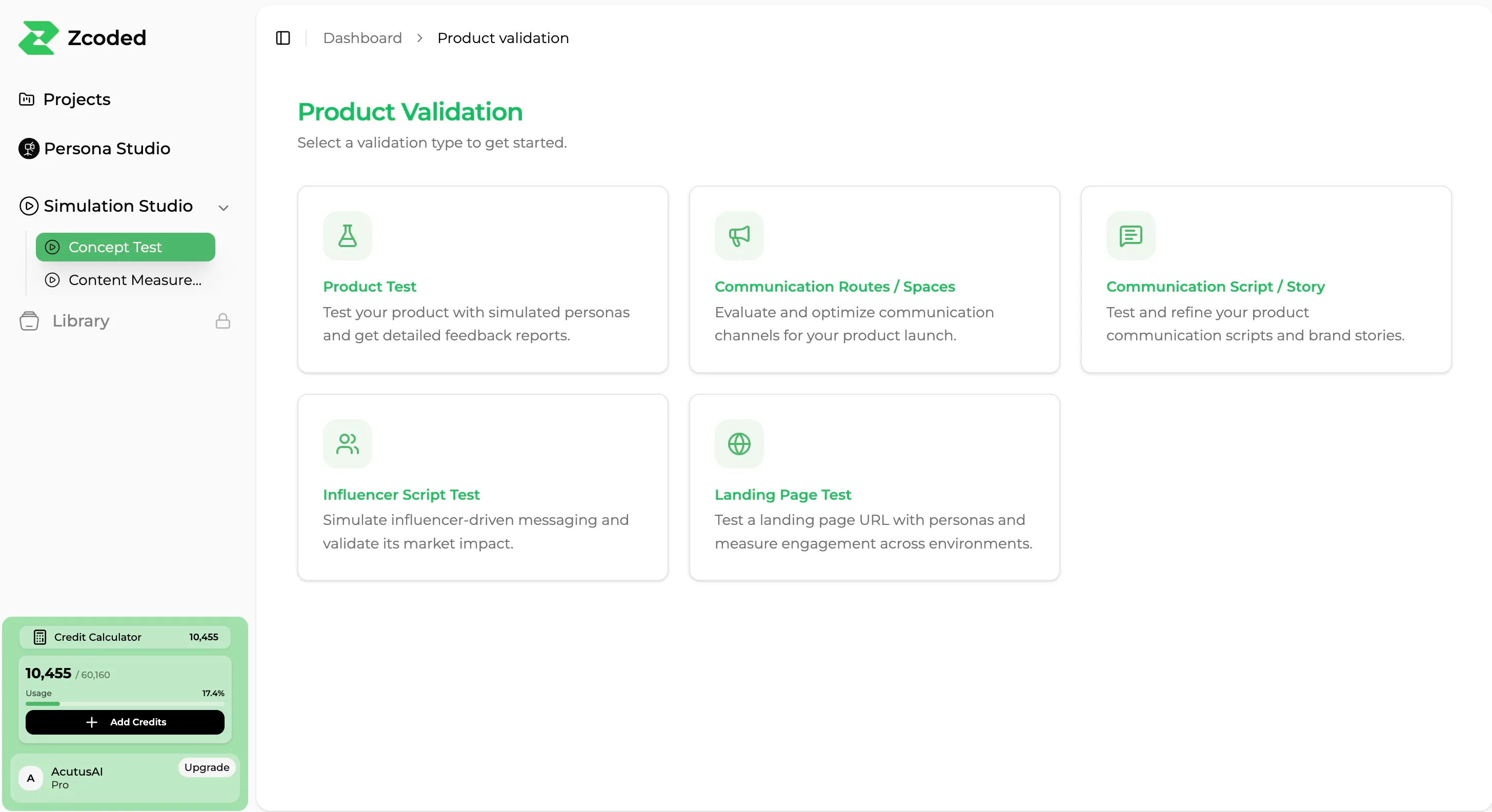Click the Communication Script message icon
The image size is (1492, 812).
point(1131,236)
